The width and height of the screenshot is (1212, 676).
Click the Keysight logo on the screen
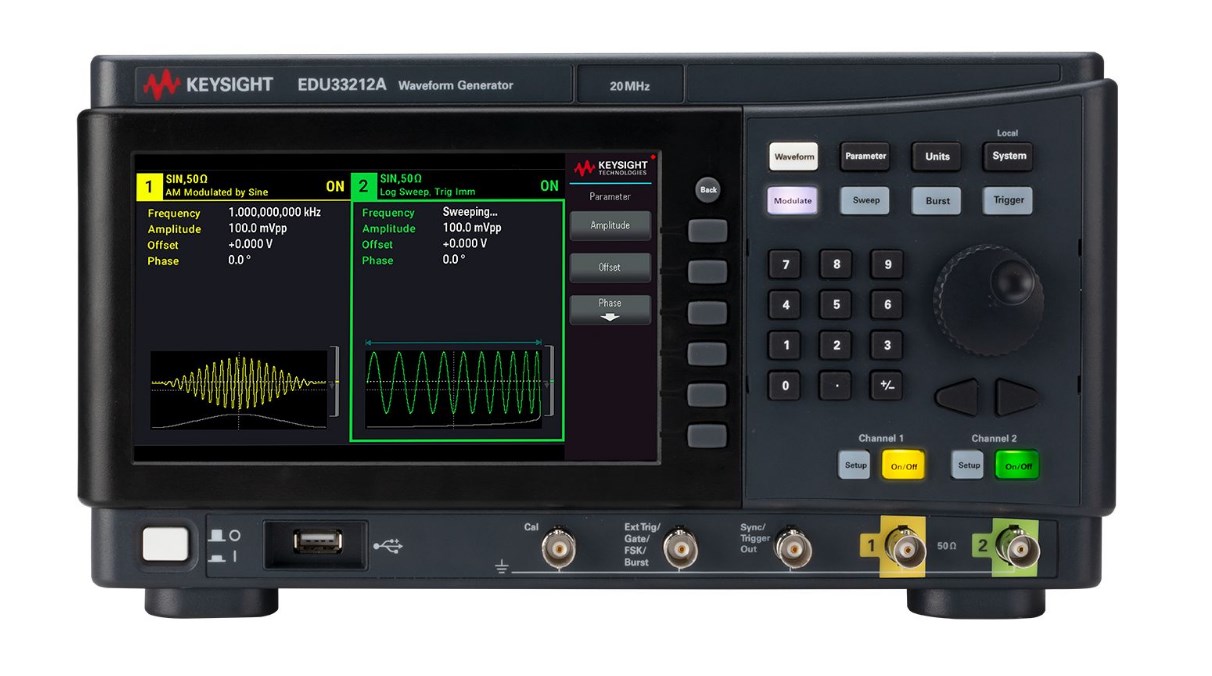pos(611,166)
